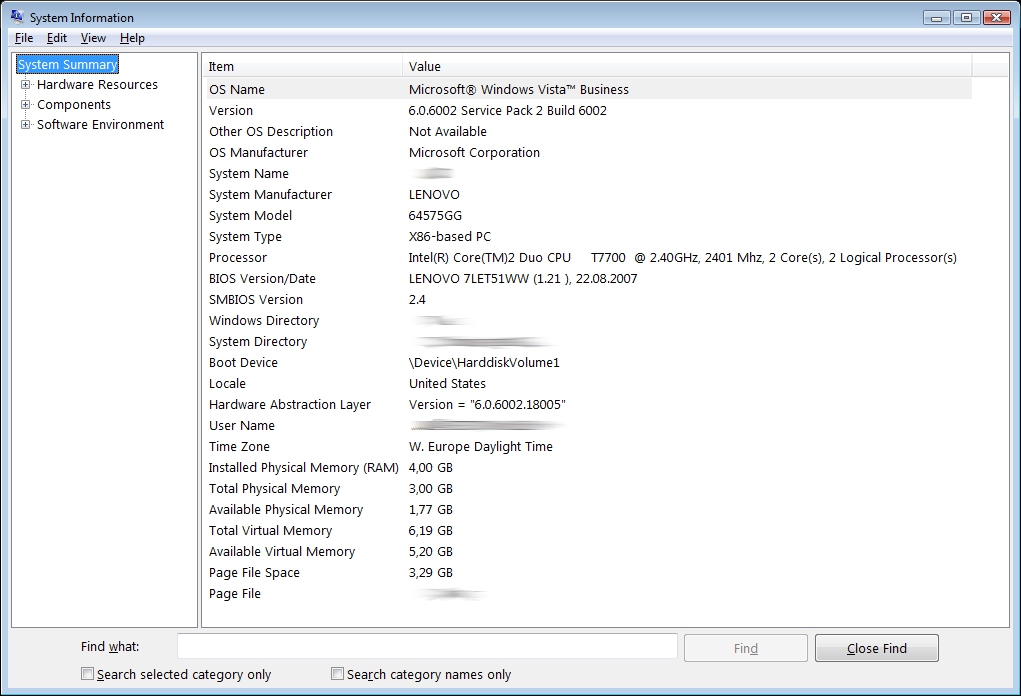Open the Help menu
Viewport: 1021px width, 696px height.
click(x=132, y=38)
